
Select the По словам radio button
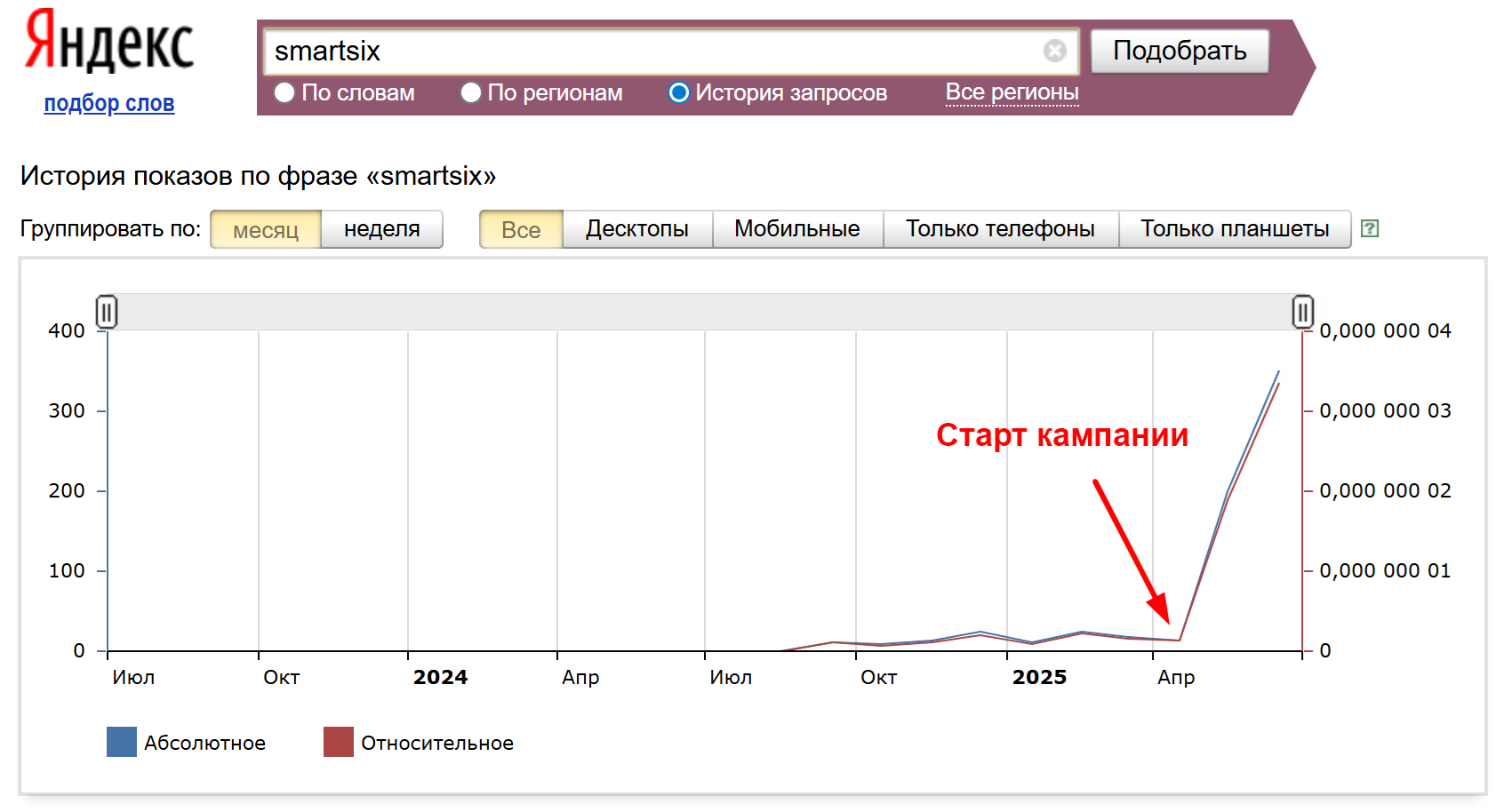[284, 92]
